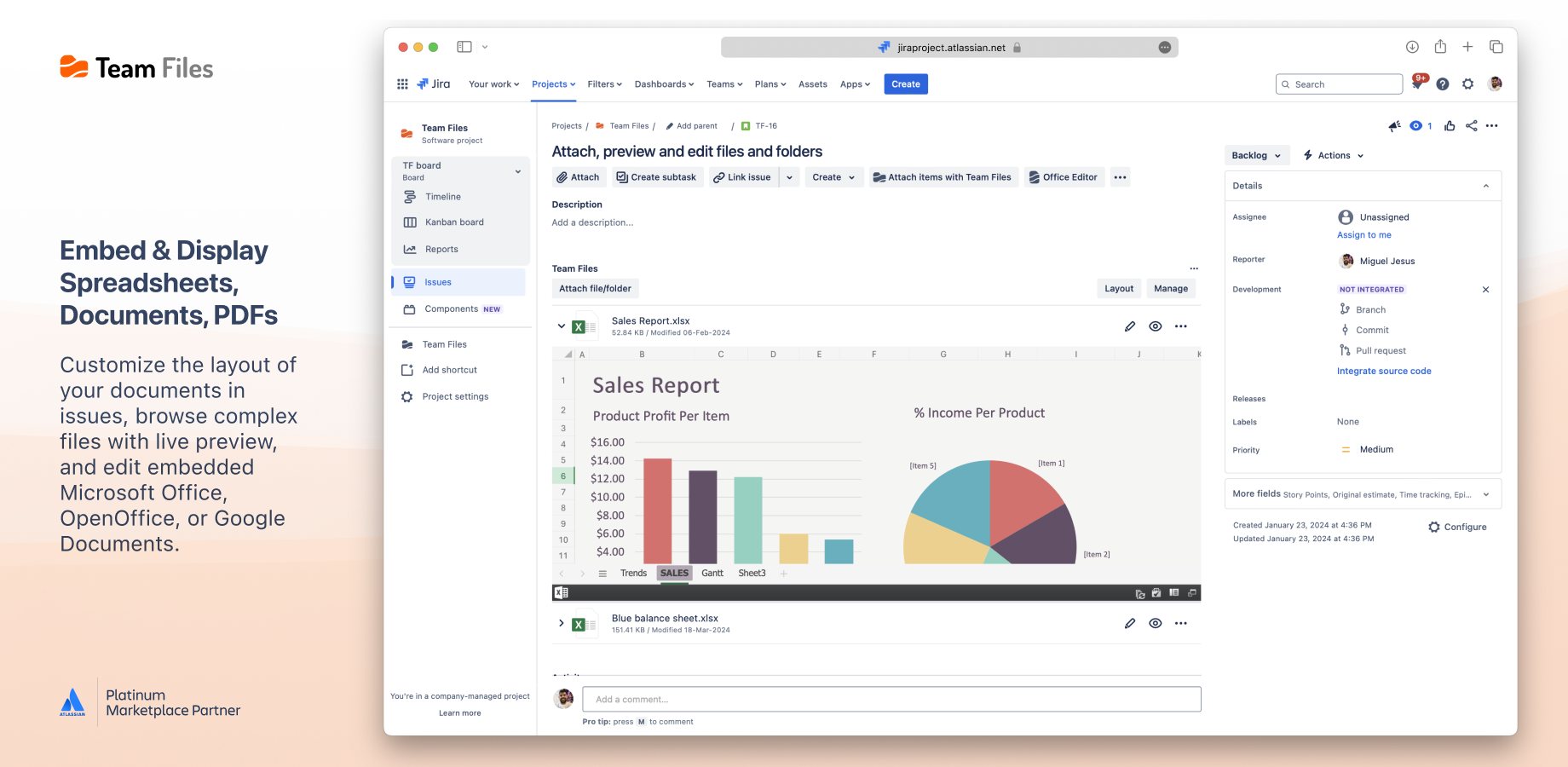
Task: Open the Backlog status dropdown
Action: pyautogui.click(x=1256, y=155)
